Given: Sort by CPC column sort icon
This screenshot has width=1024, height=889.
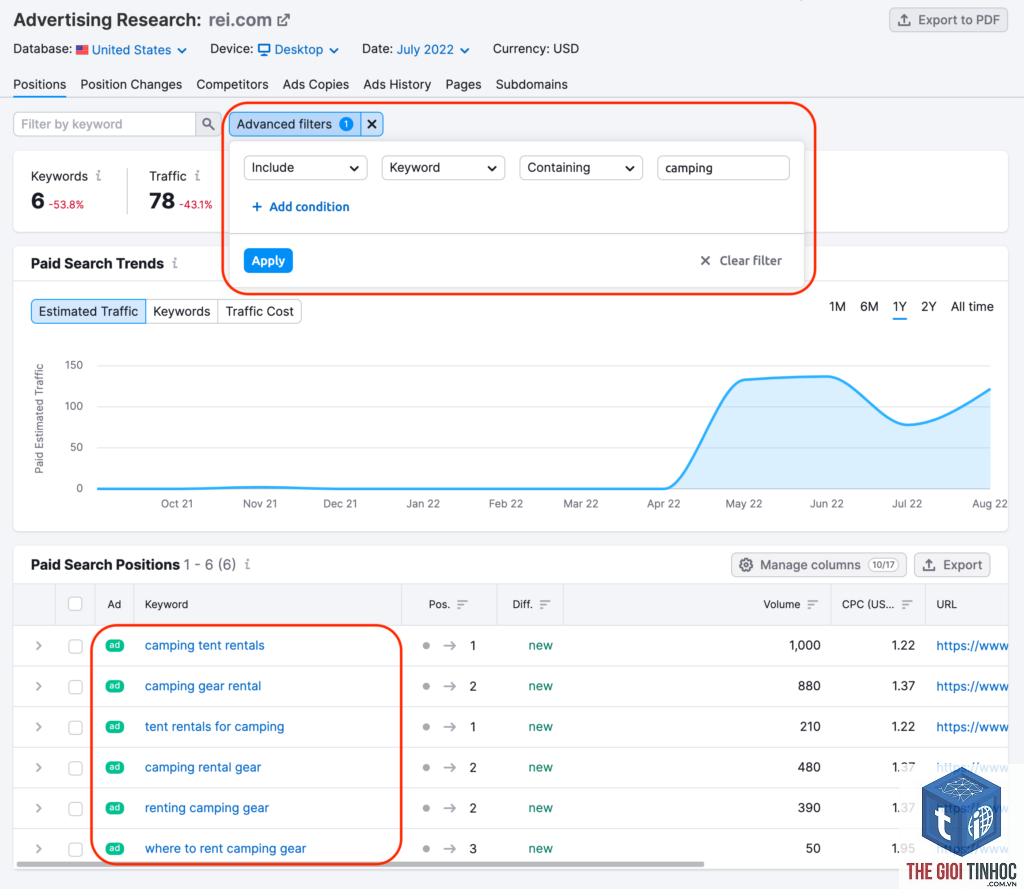Looking at the screenshot, I should [906, 604].
